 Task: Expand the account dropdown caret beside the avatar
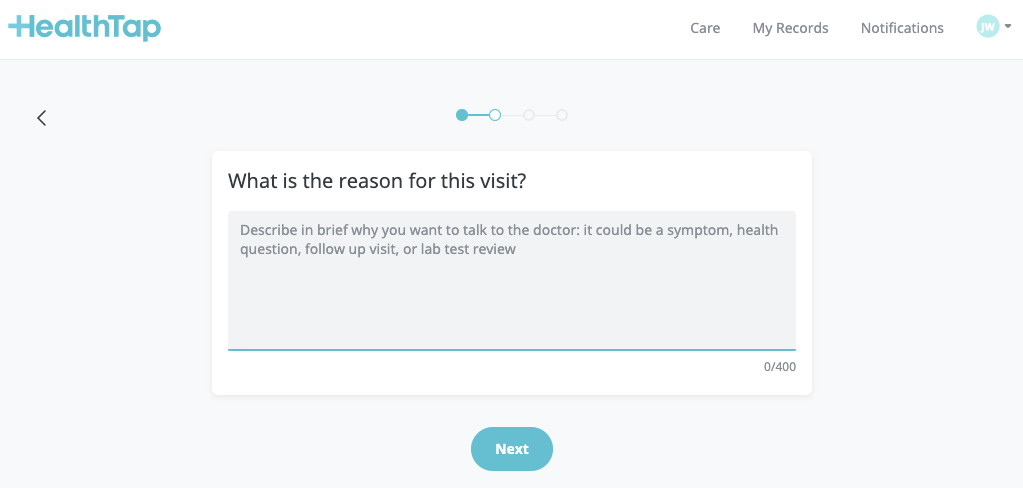point(1008,27)
